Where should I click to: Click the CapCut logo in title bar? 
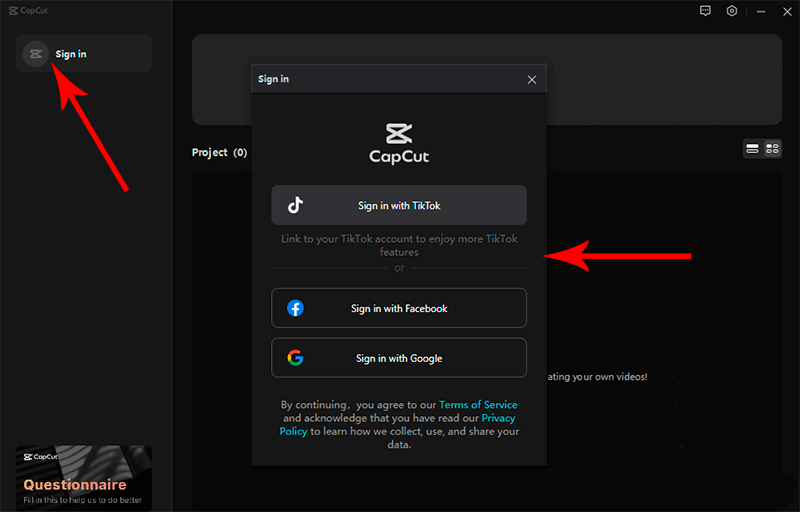click(x=29, y=11)
